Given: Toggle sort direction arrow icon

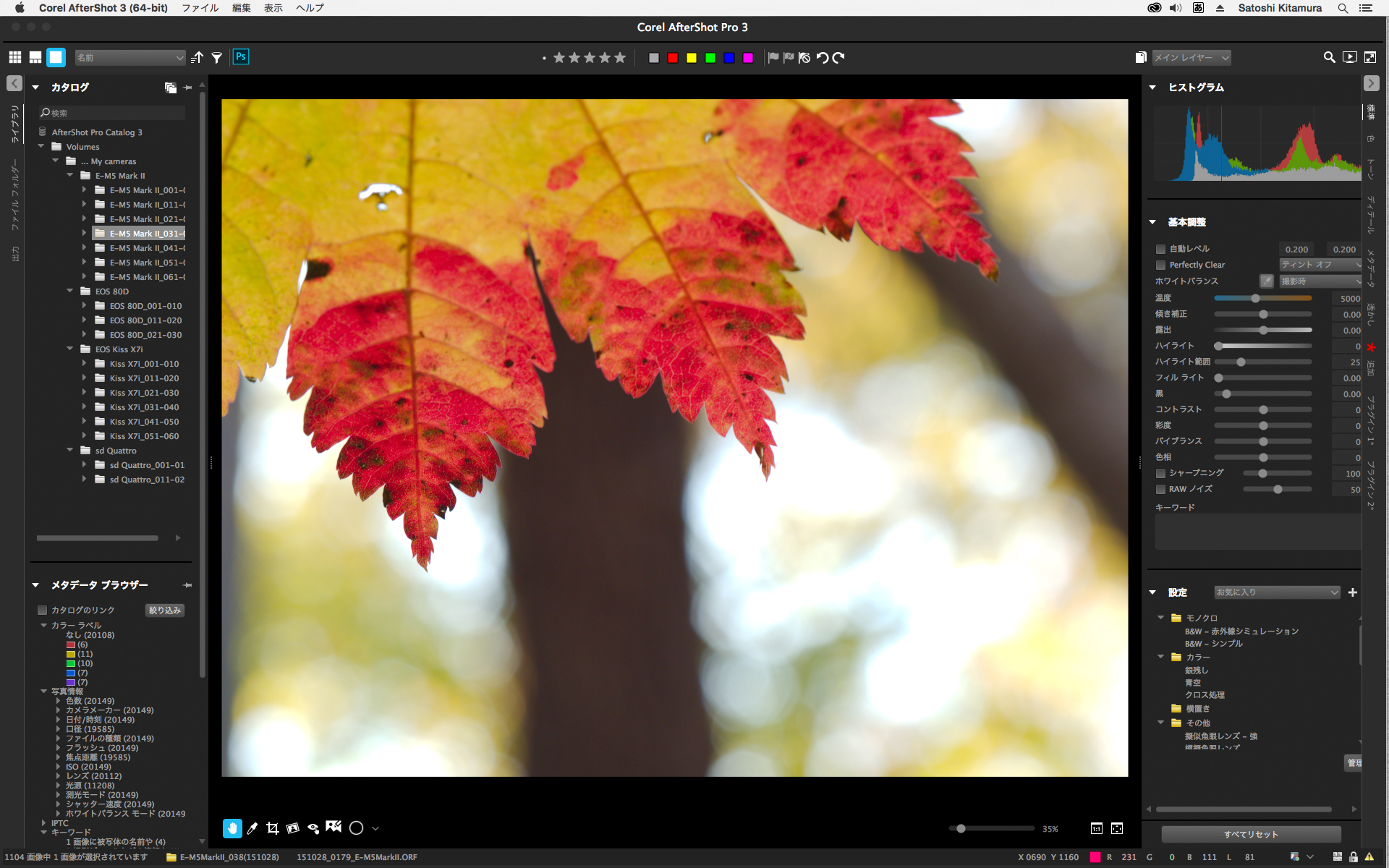Looking at the screenshot, I should (x=197, y=58).
